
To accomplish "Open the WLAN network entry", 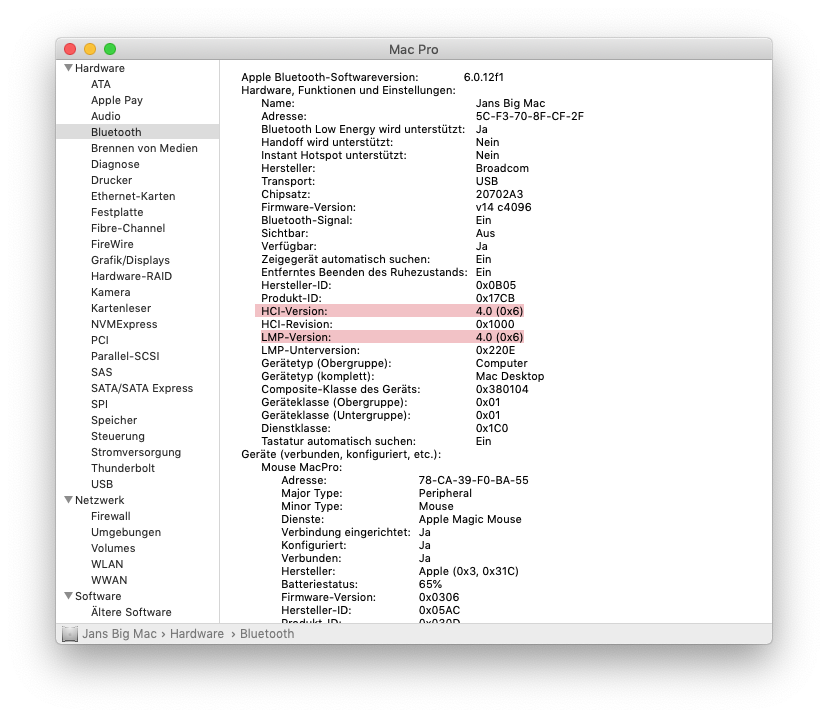I will coord(107,564).
